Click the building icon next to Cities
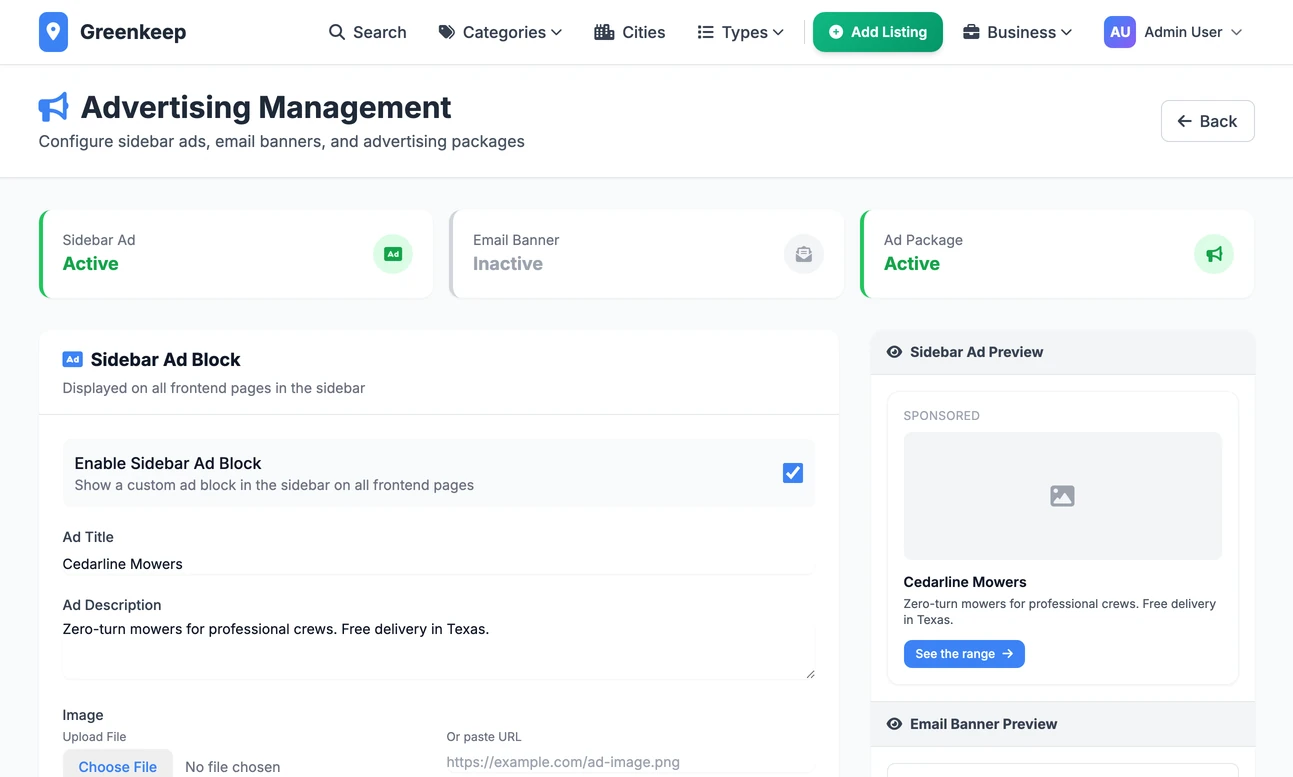The height and width of the screenshot is (777, 1293). tap(604, 32)
